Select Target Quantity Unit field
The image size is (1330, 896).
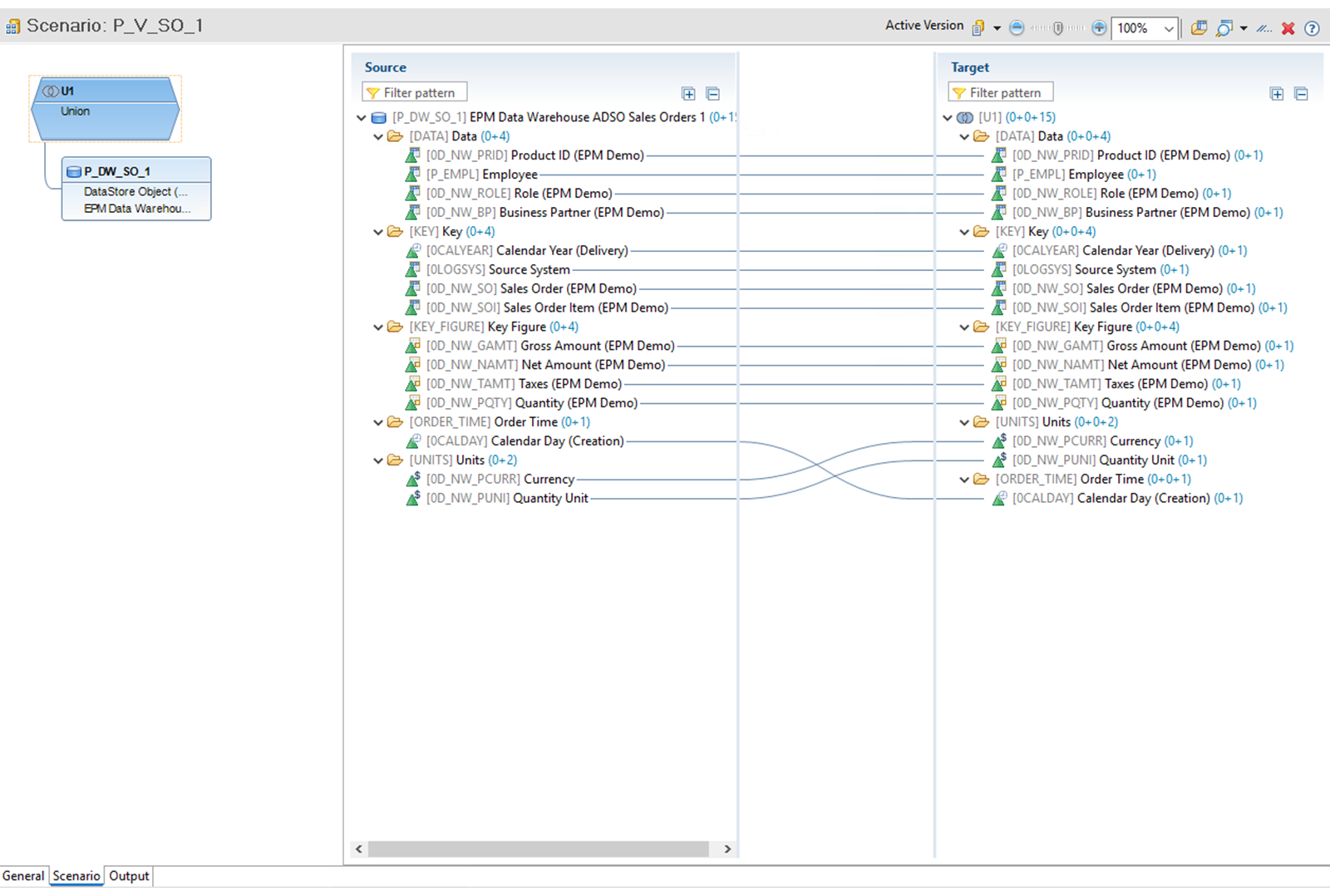(1110, 460)
